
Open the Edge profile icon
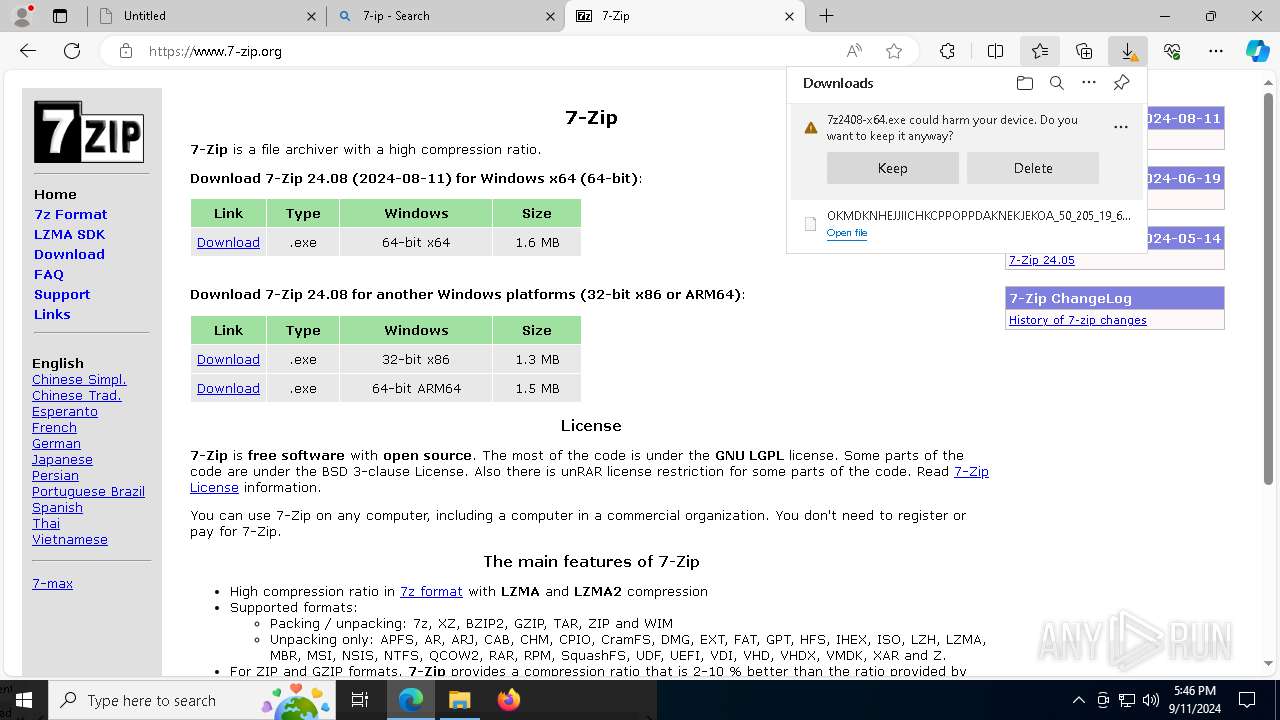pos(22,16)
